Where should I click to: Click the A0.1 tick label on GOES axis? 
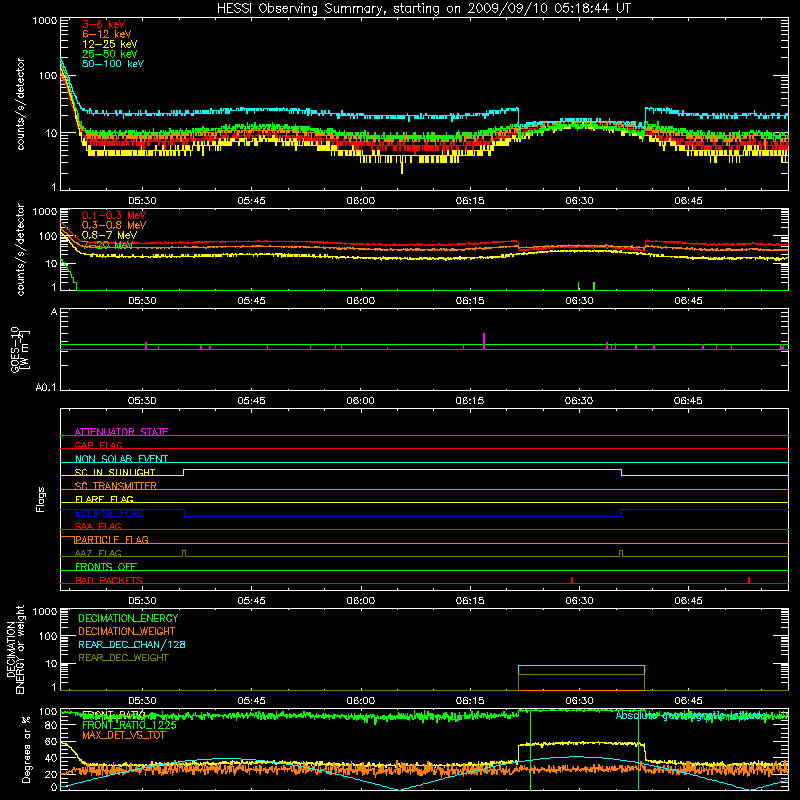(46, 388)
